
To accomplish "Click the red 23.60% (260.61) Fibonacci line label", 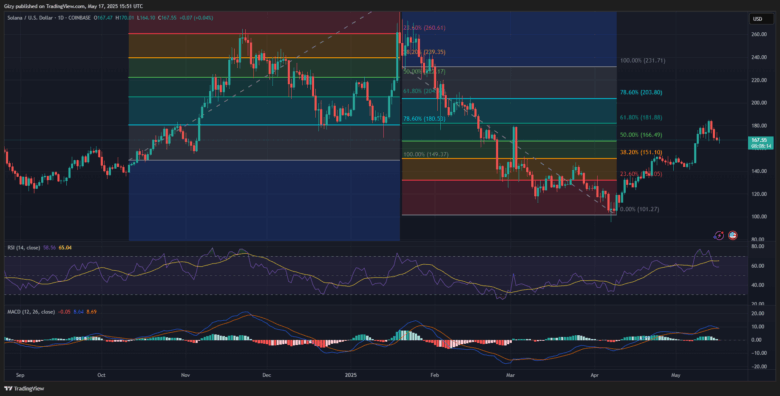I will click(424, 28).
